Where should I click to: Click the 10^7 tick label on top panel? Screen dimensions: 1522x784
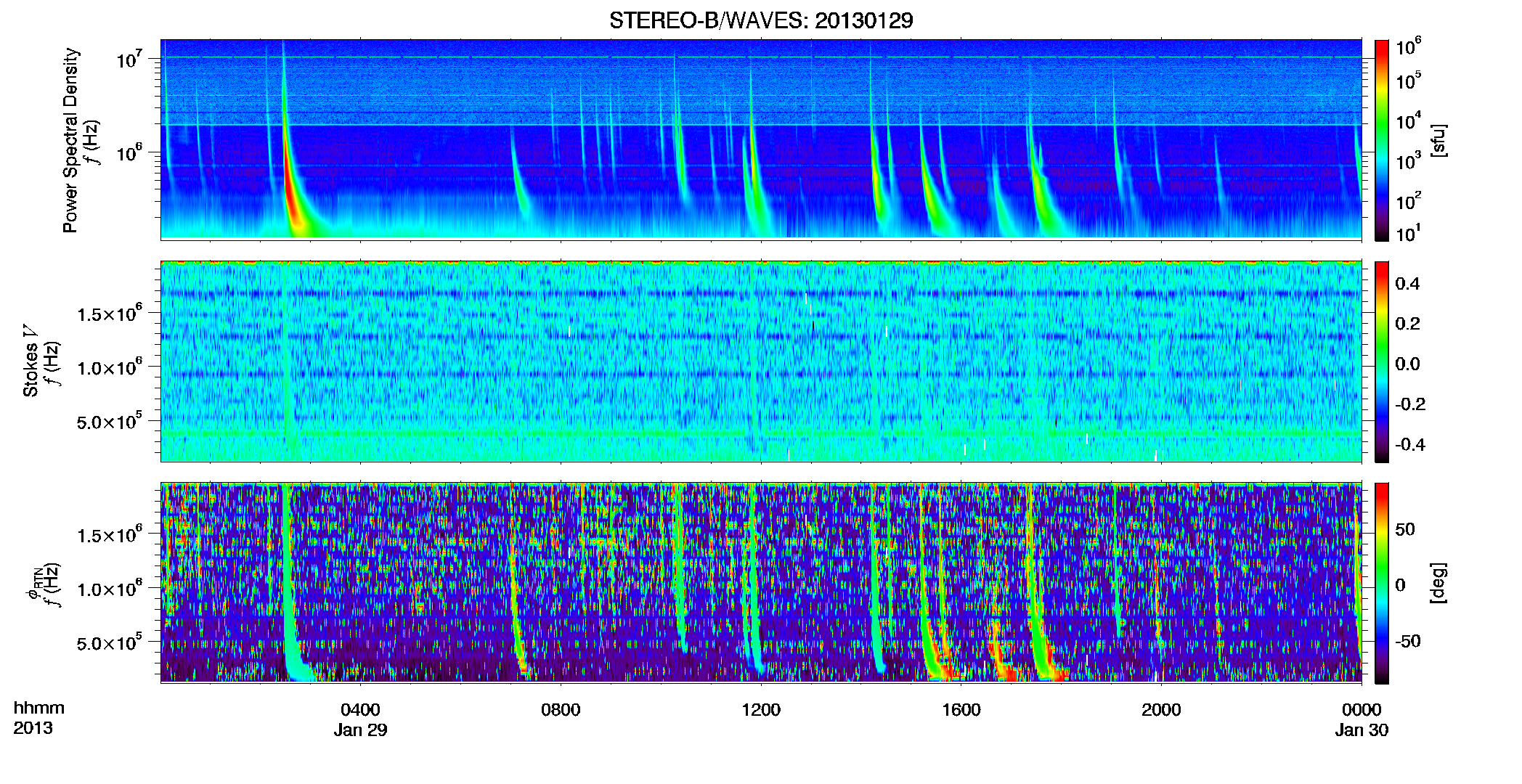(129, 59)
